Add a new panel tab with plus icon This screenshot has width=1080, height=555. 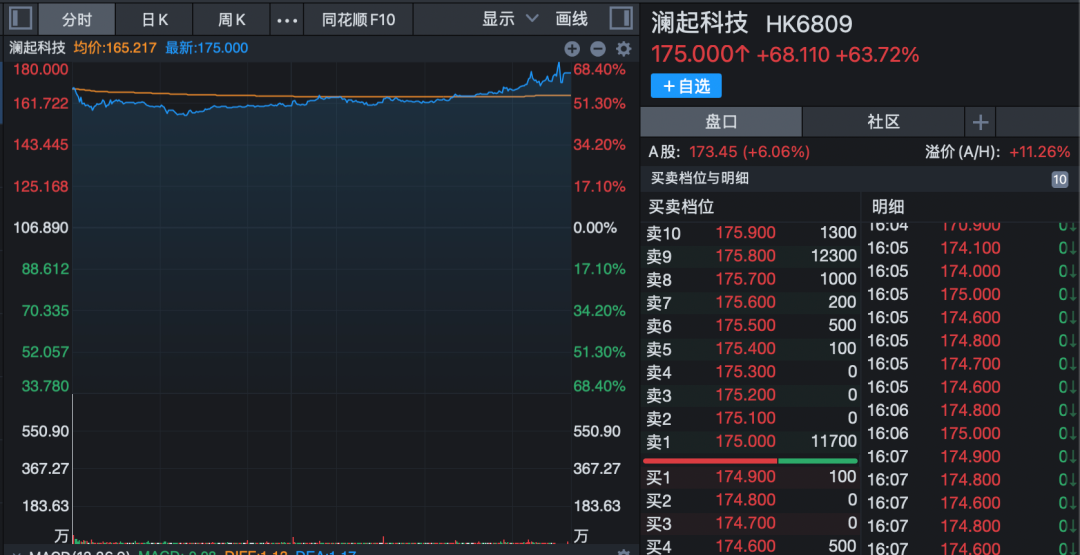click(x=980, y=123)
